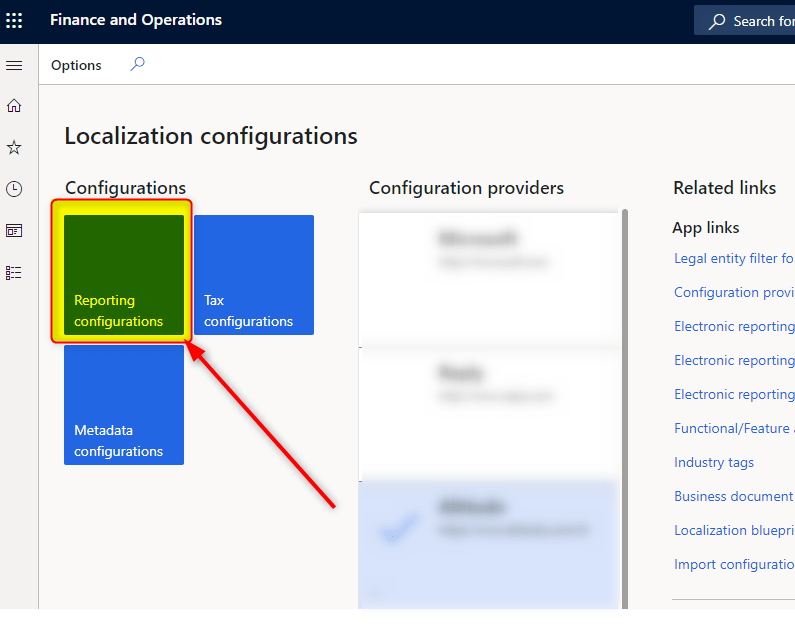Open Workspaces icon in sidebar
795x625 pixels.
14,231
